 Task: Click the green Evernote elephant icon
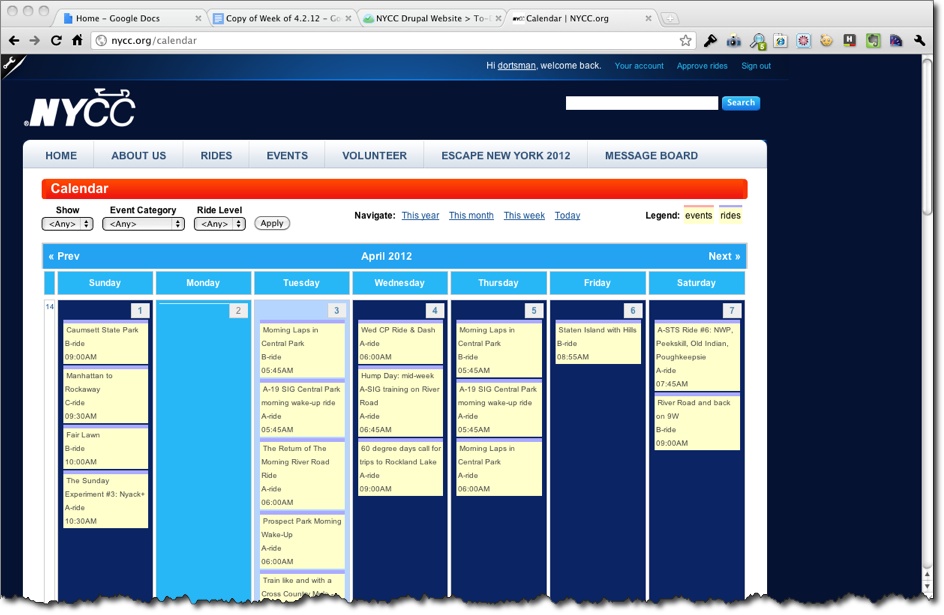[x=873, y=41]
